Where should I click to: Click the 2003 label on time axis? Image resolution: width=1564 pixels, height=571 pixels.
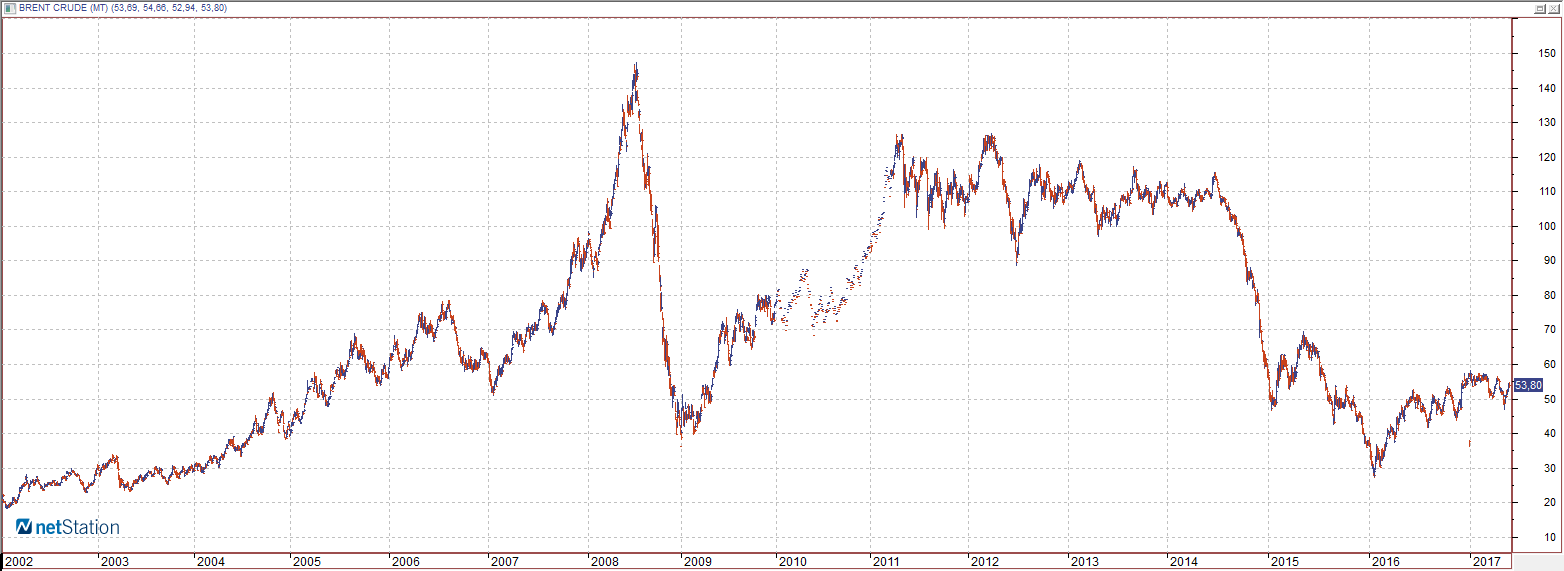point(115,562)
